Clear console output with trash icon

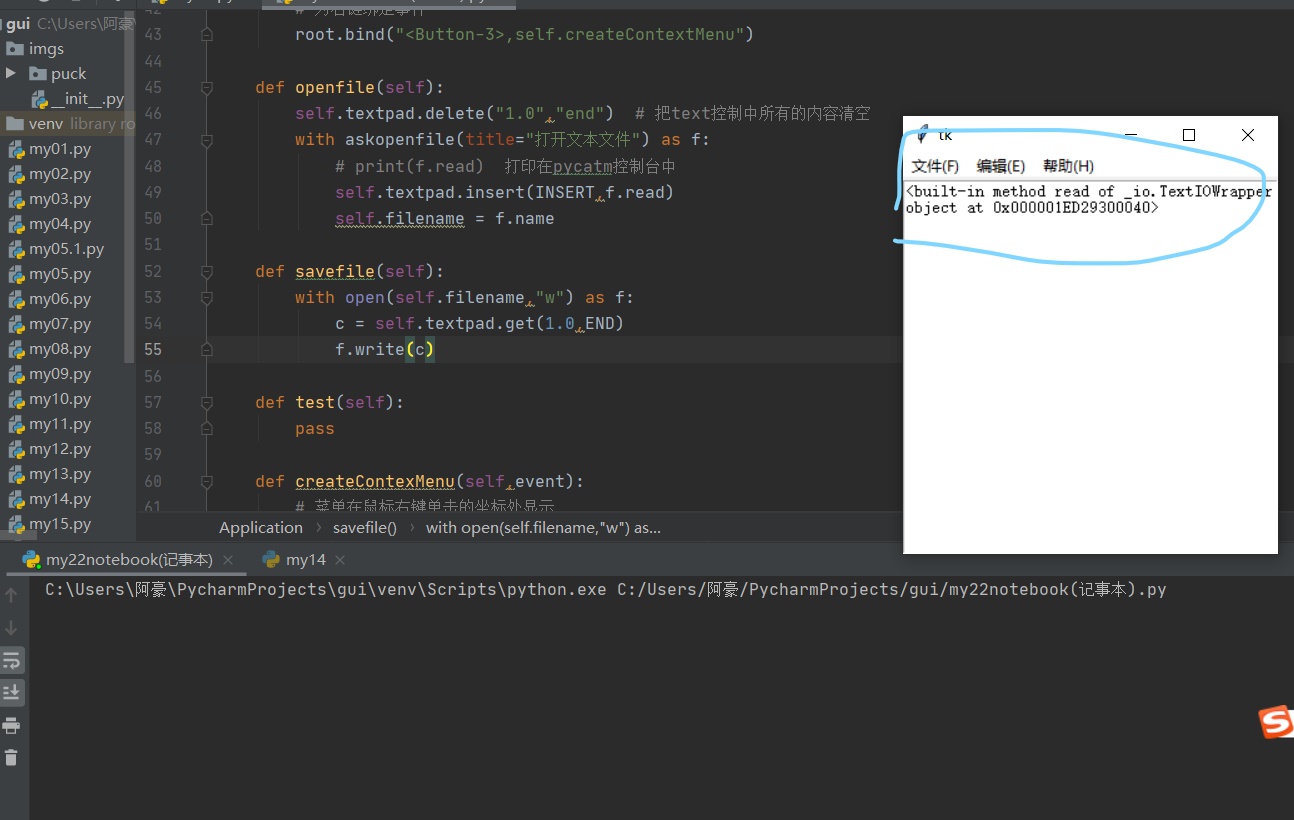click(x=12, y=757)
